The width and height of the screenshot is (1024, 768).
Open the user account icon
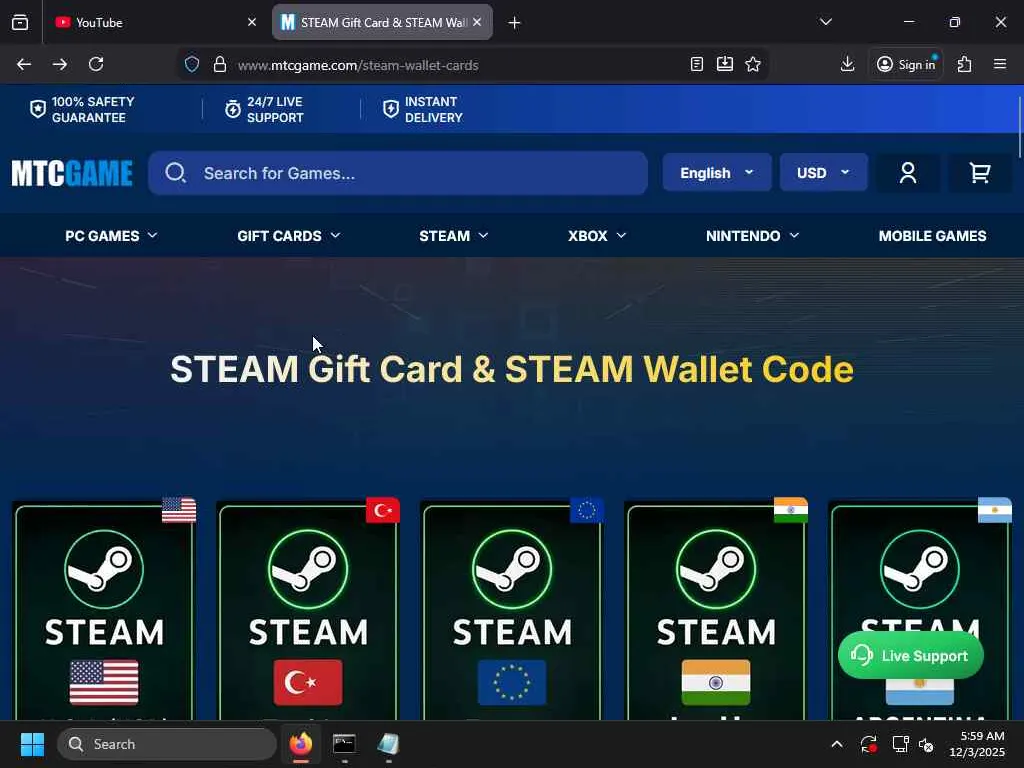(x=908, y=173)
